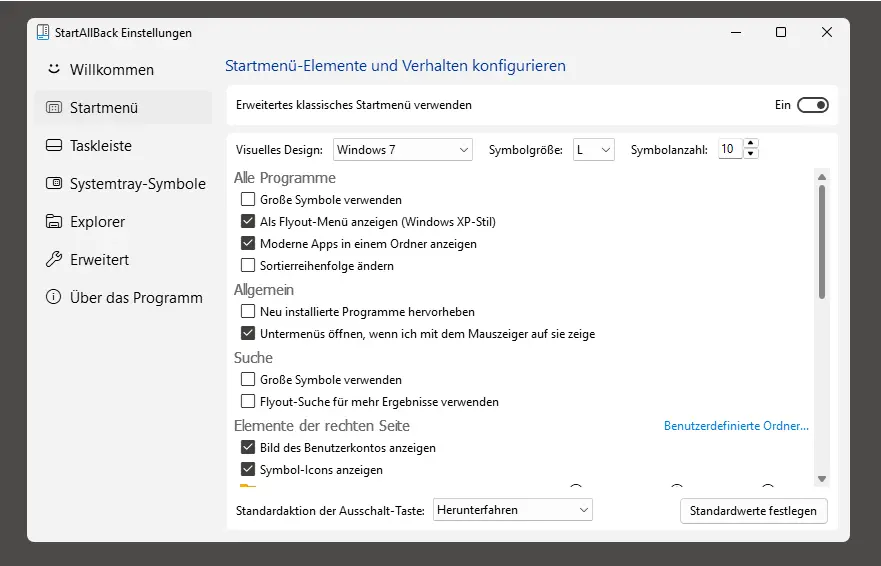
Task: Click the Taskleiste sidebar icon
Action: point(53,146)
